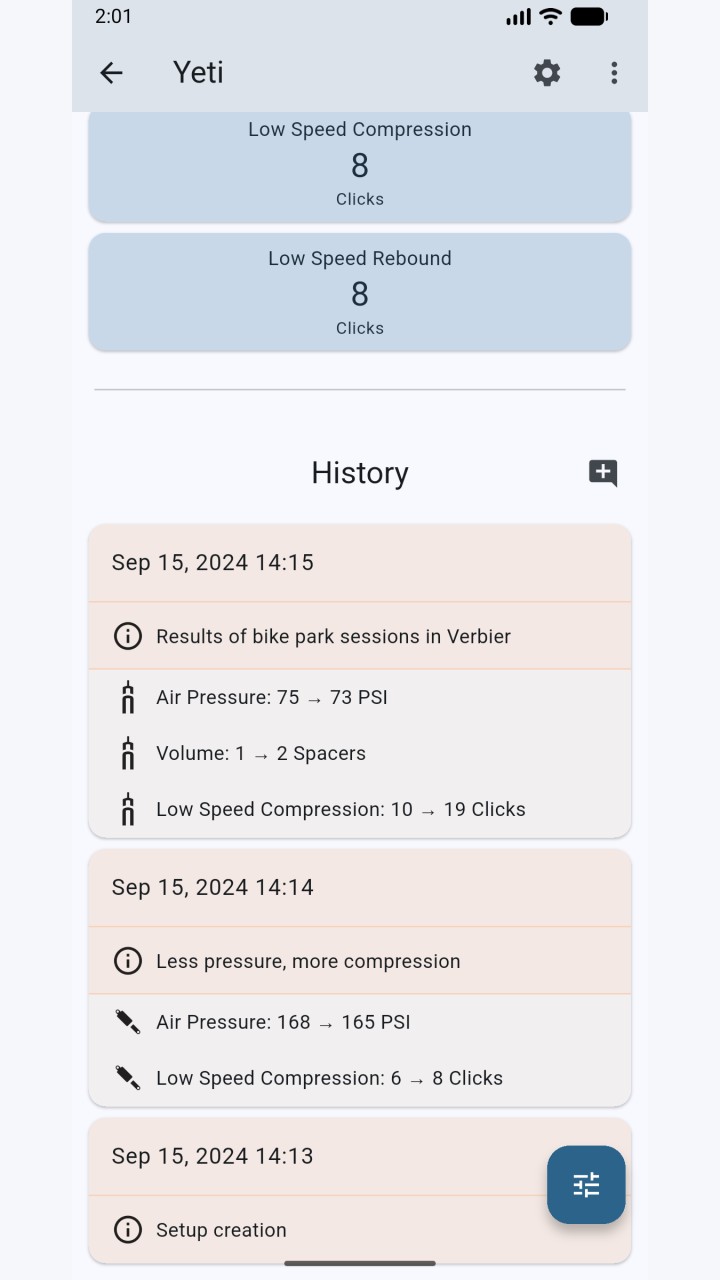Tap the Yeti title in the app bar

pos(198,72)
